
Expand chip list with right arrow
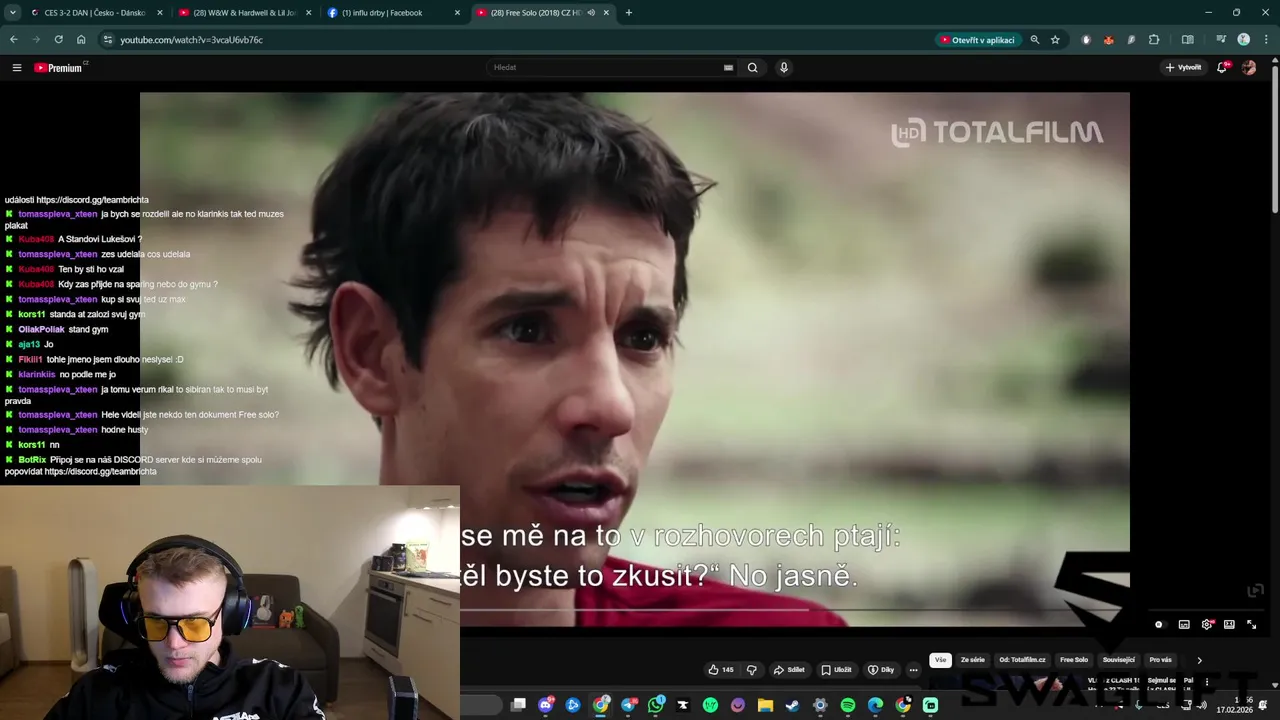(1199, 660)
